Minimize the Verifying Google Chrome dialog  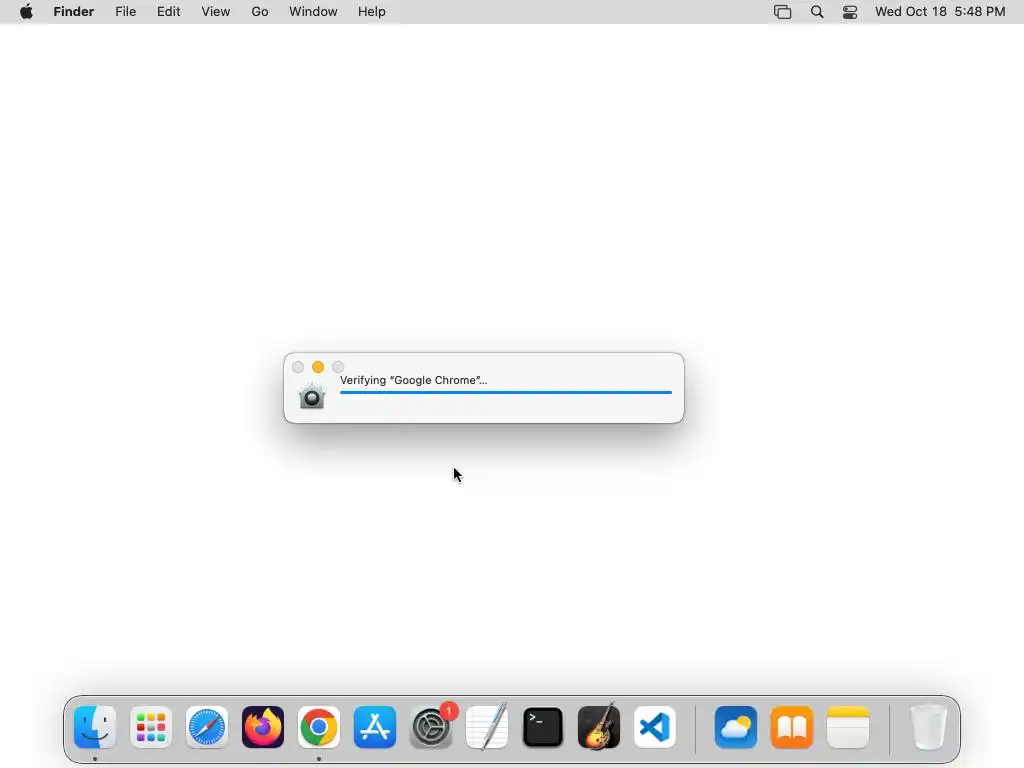pos(318,367)
